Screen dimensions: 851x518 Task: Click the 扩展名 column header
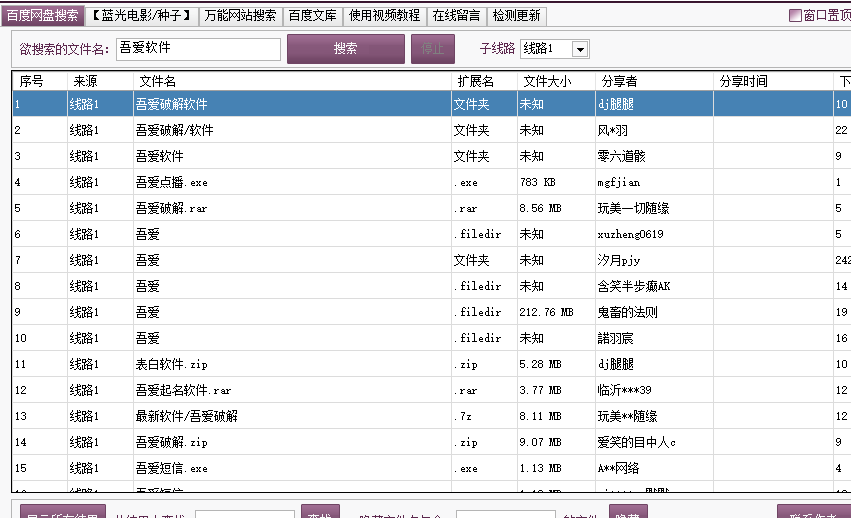click(x=485, y=81)
